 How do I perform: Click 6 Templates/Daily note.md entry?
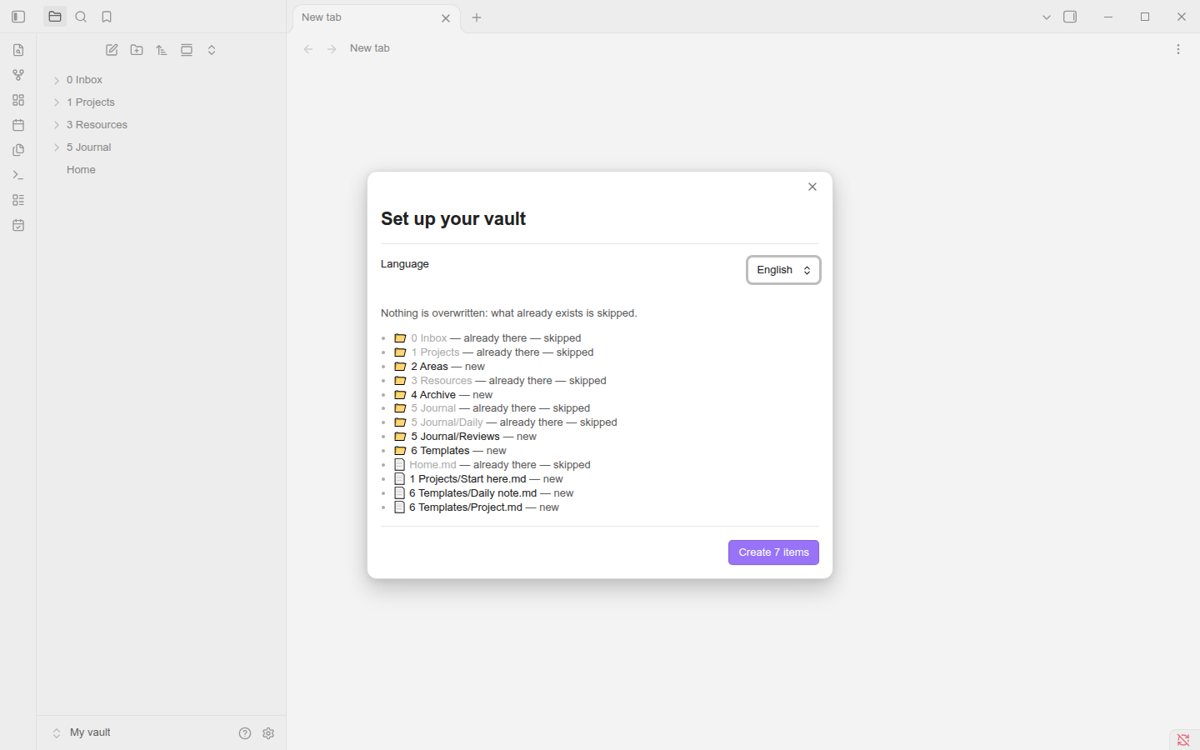tap(473, 493)
